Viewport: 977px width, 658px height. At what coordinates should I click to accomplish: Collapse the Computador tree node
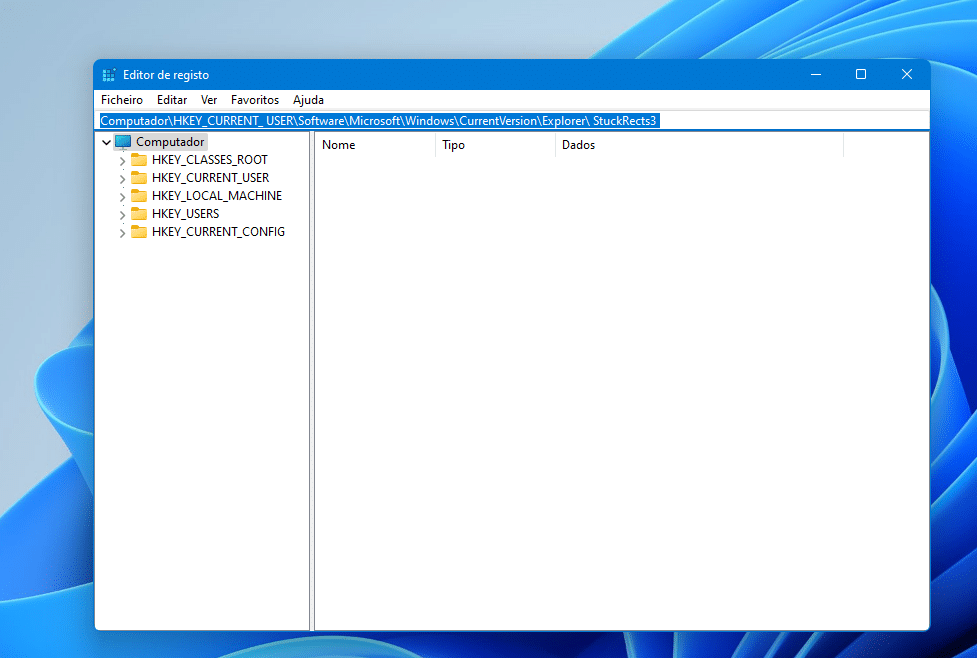(x=107, y=142)
